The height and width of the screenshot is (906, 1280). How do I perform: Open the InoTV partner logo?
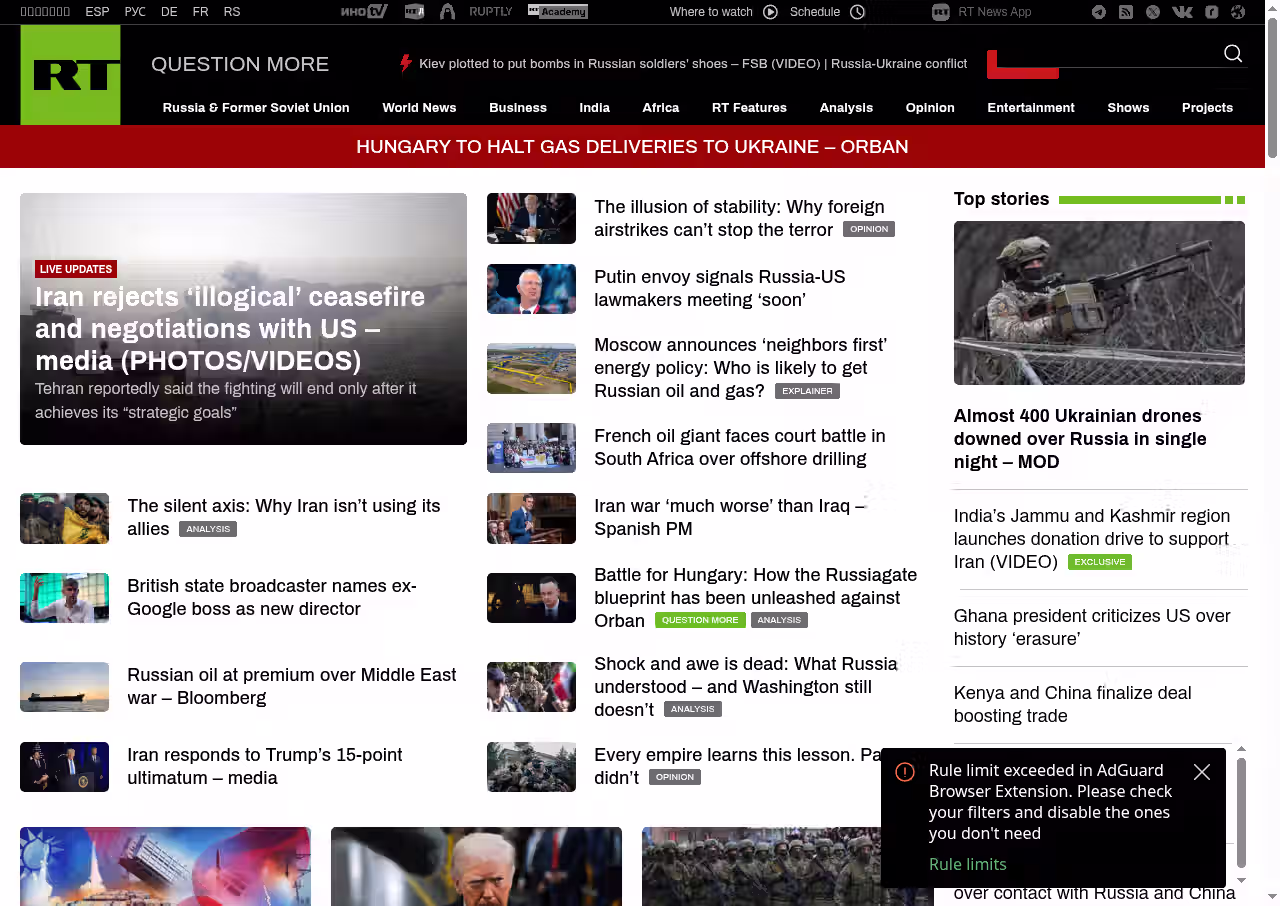pos(363,12)
